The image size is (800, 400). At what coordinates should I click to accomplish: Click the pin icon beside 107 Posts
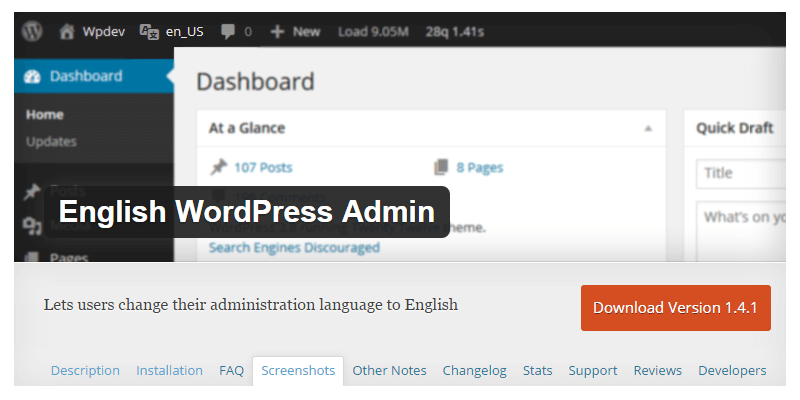coord(218,167)
